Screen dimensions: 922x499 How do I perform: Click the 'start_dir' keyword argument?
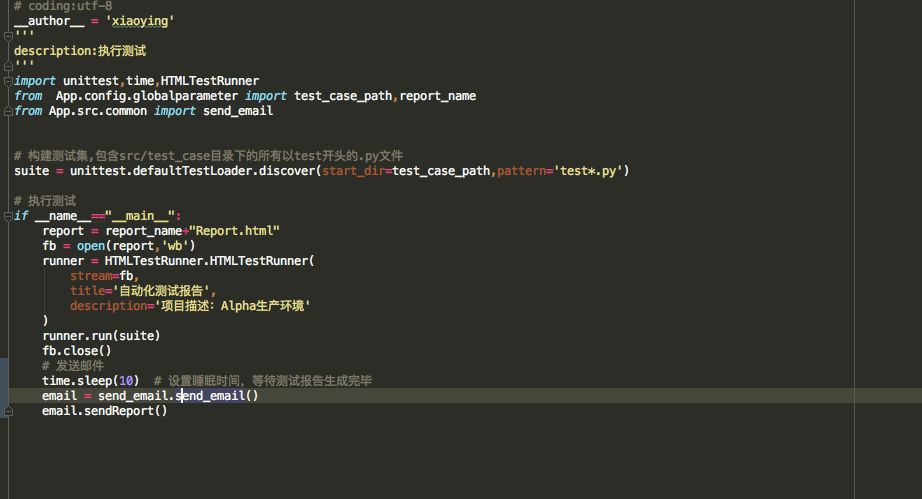(x=353, y=171)
